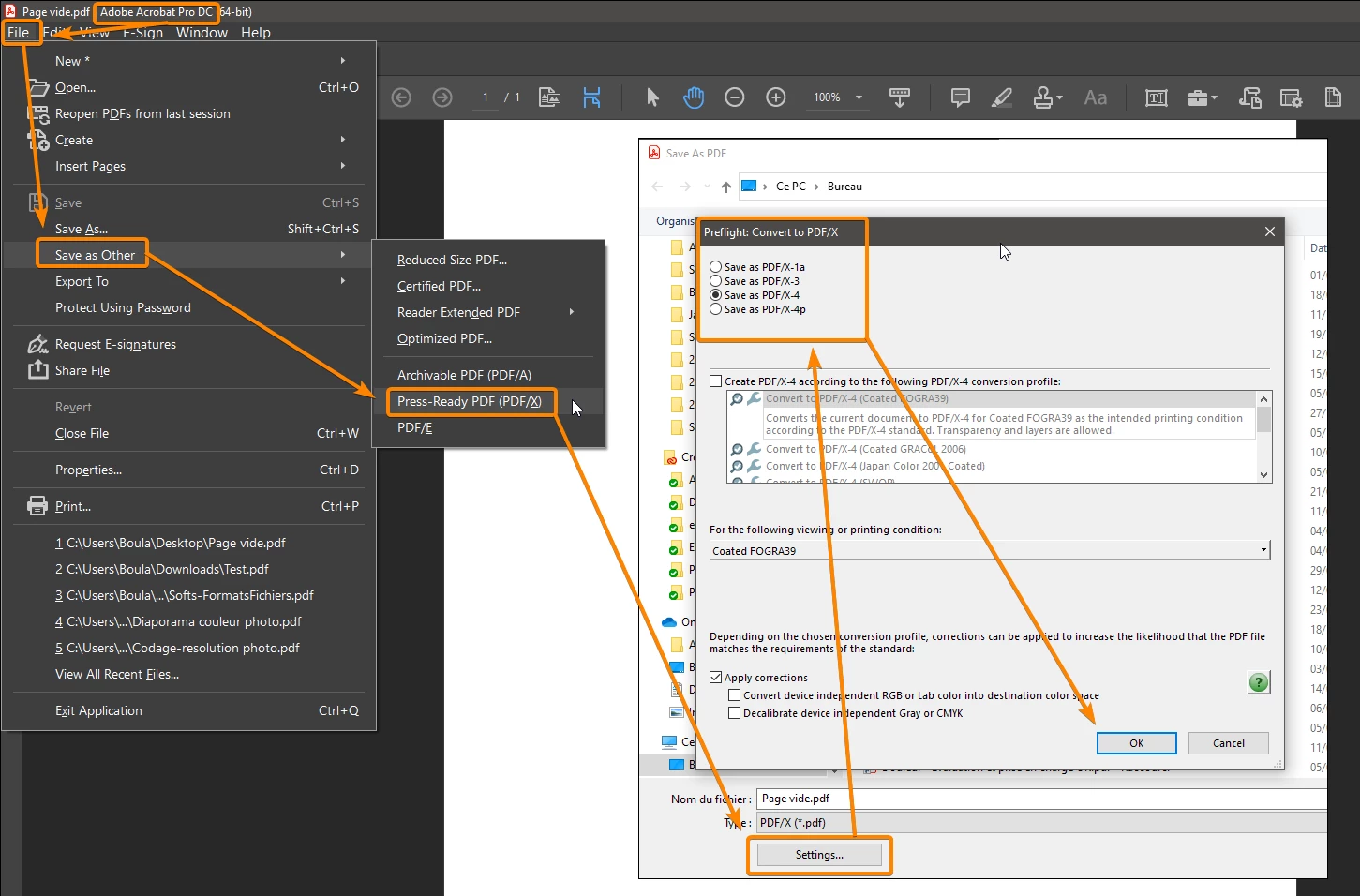Open the Coated FOGRA39 printing condition dropdown
This screenshot has height=896, width=1360.
1263,550
